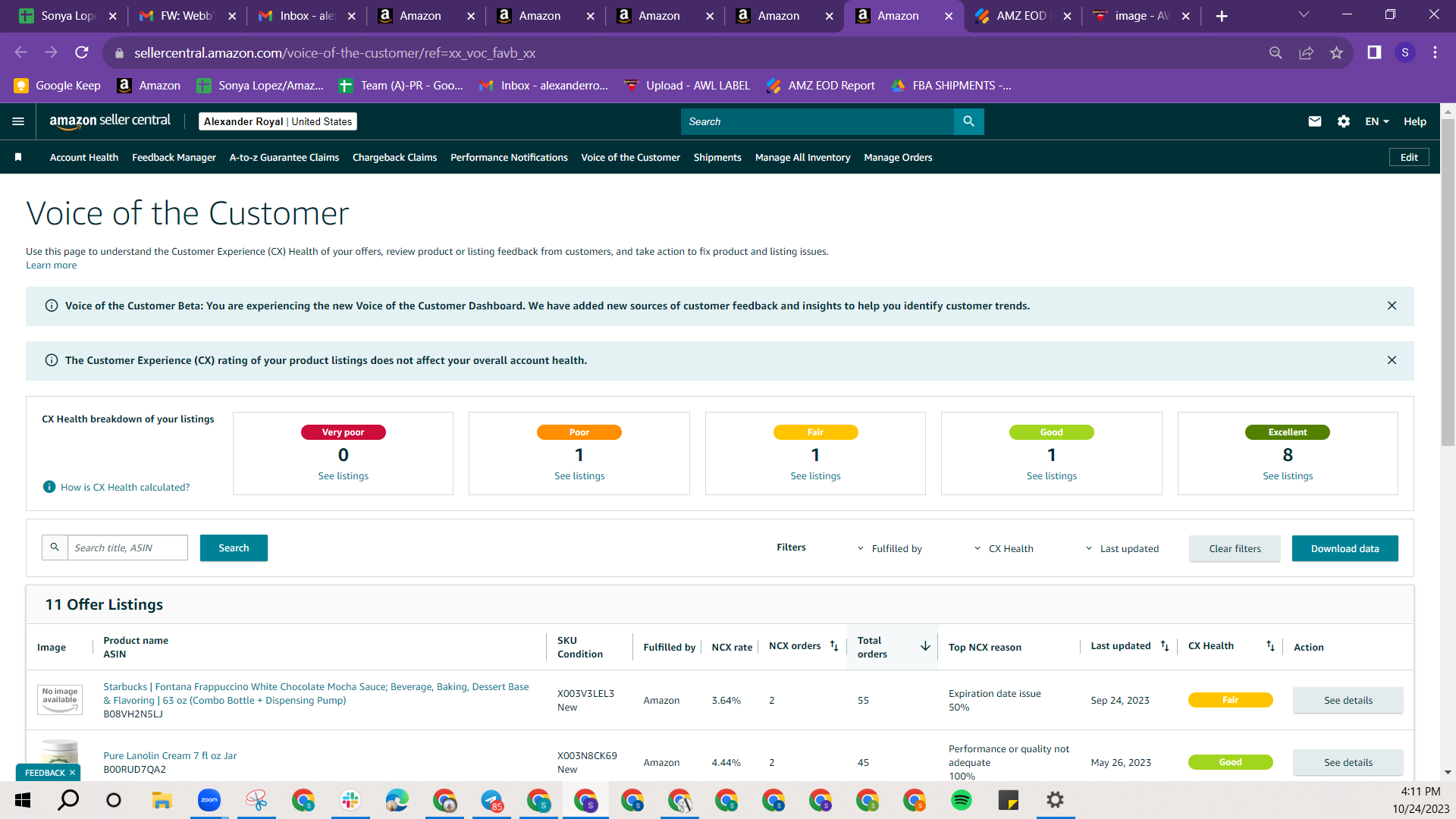
Task: Open the FBA SHIPMENTS bookmark
Action: coord(951,86)
